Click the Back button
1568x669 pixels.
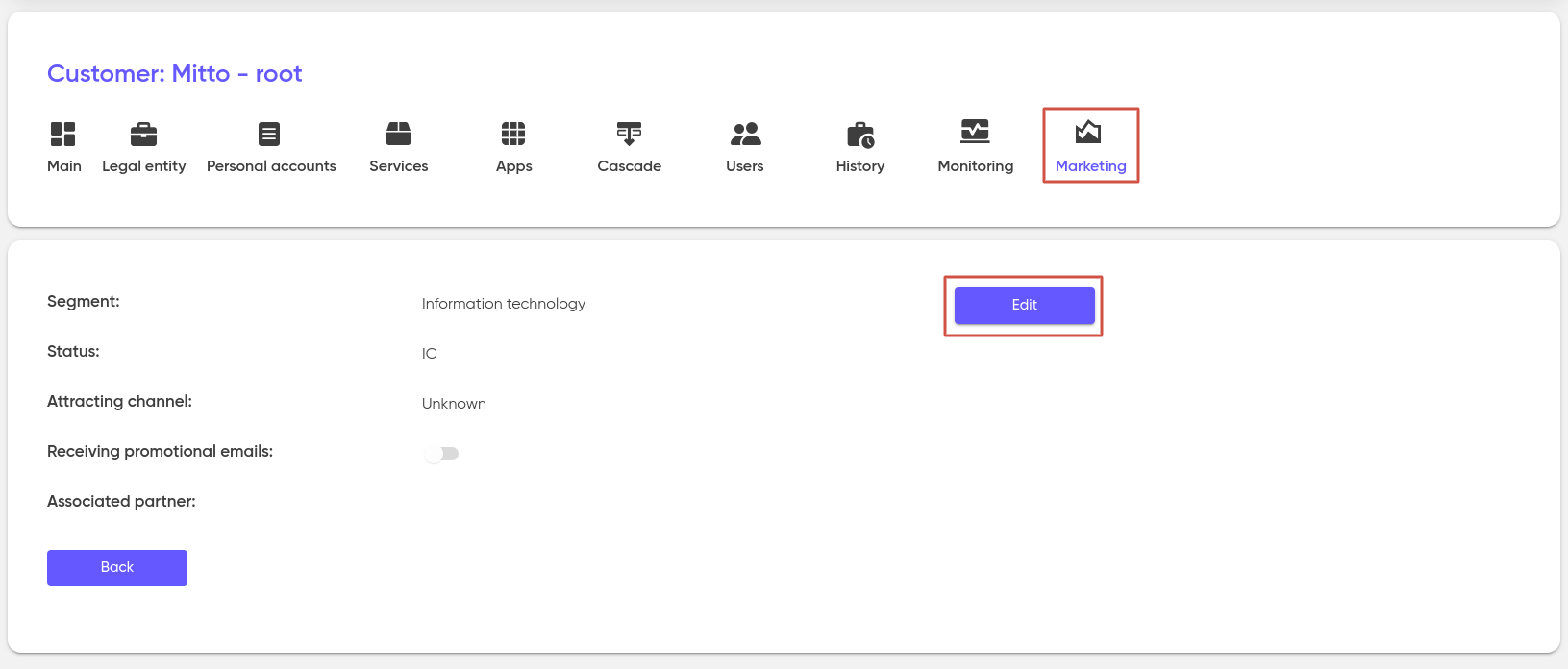pos(117,567)
